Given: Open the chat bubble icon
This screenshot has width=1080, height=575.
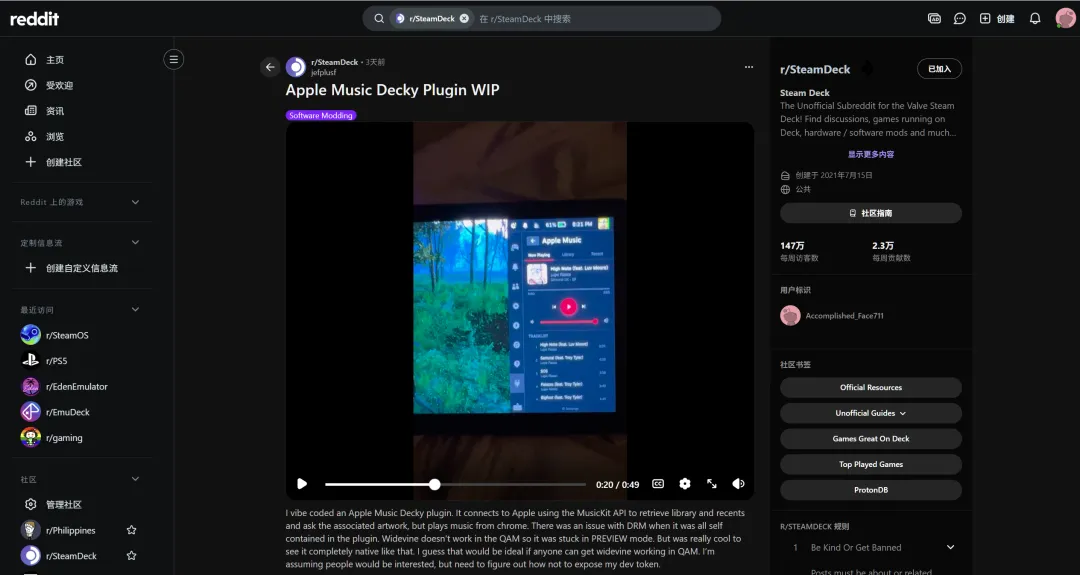Looking at the screenshot, I should click(959, 19).
